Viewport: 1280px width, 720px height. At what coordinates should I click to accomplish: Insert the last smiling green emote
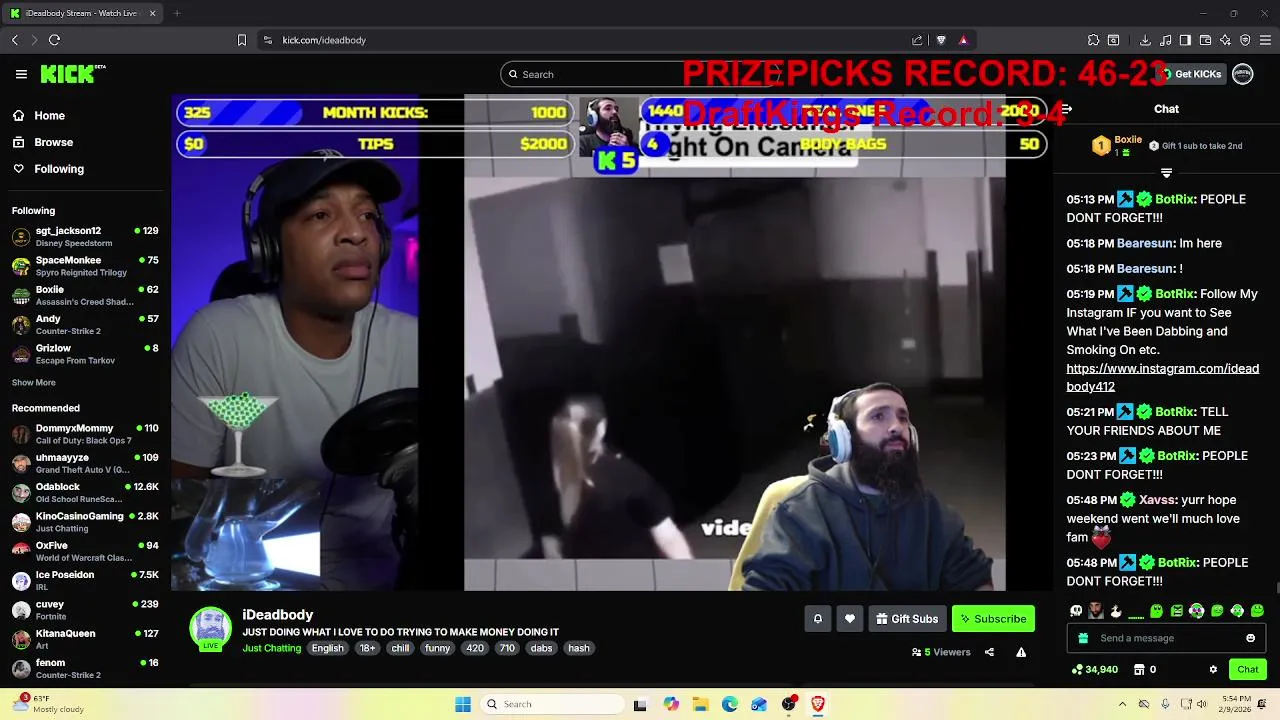[x=1257, y=611]
